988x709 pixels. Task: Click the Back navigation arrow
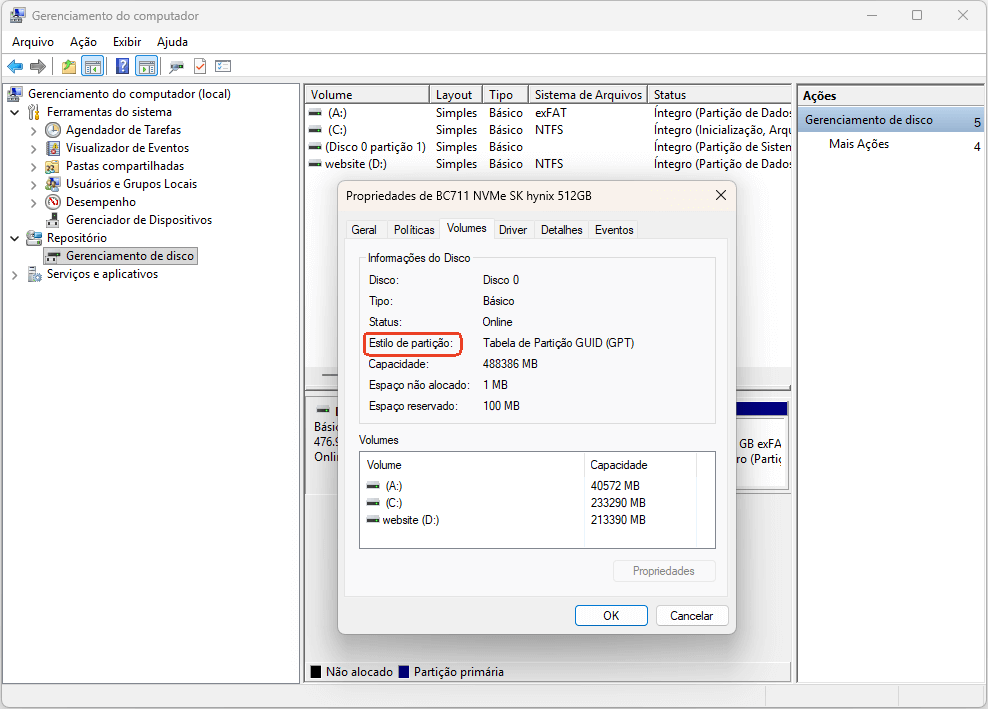pos(16,66)
